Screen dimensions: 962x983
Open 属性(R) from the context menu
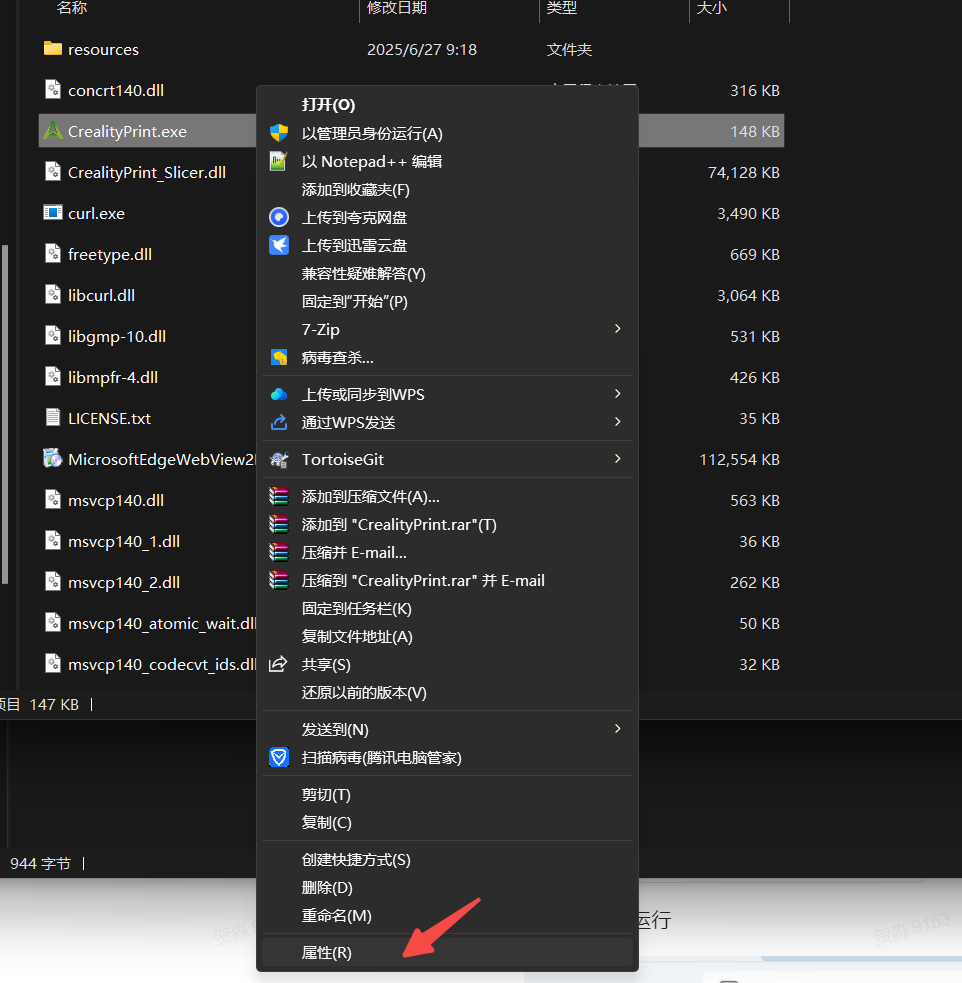point(447,953)
